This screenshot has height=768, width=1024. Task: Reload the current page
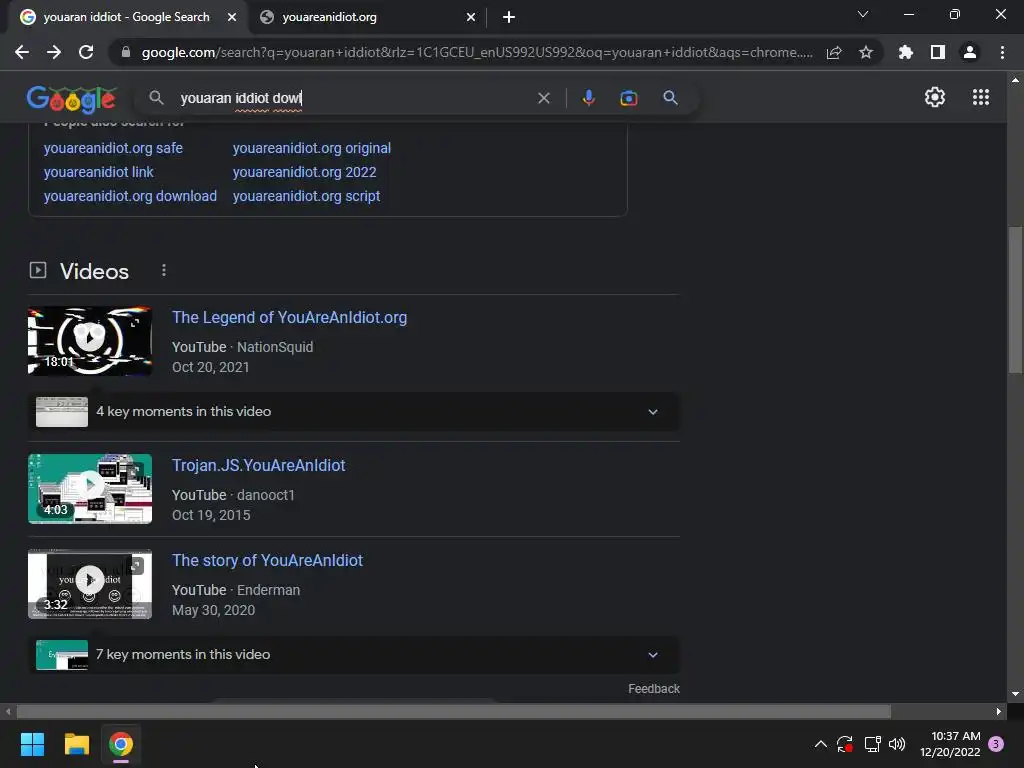click(x=86, y=52)
